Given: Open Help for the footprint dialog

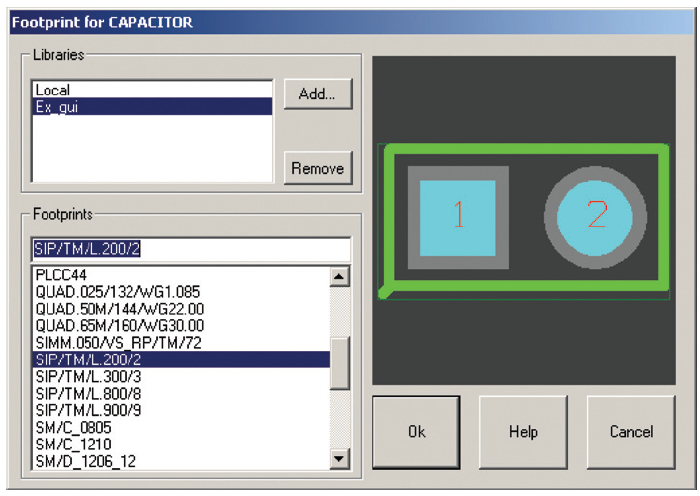Looking at the screenshot, I should tap(523, 432).
